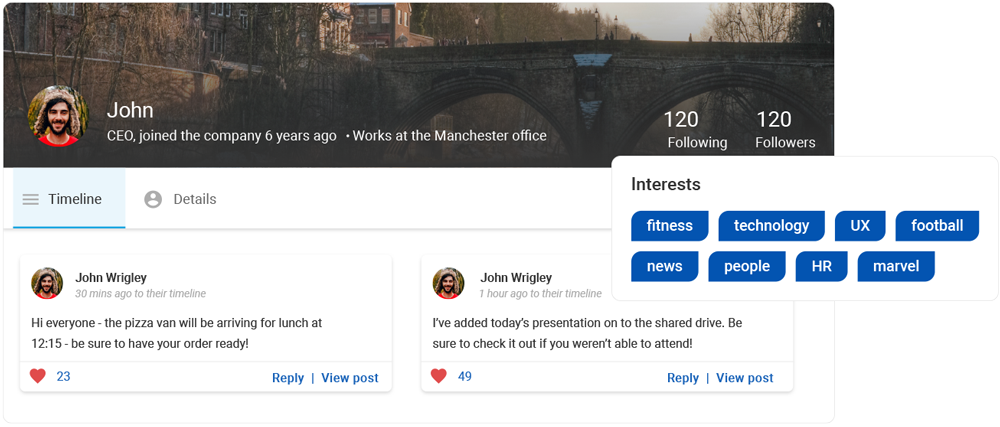Click 'CEO, joined the company 6 years ago'
Viewport: 1000px width, 427px height.
[x=221, y=136]
